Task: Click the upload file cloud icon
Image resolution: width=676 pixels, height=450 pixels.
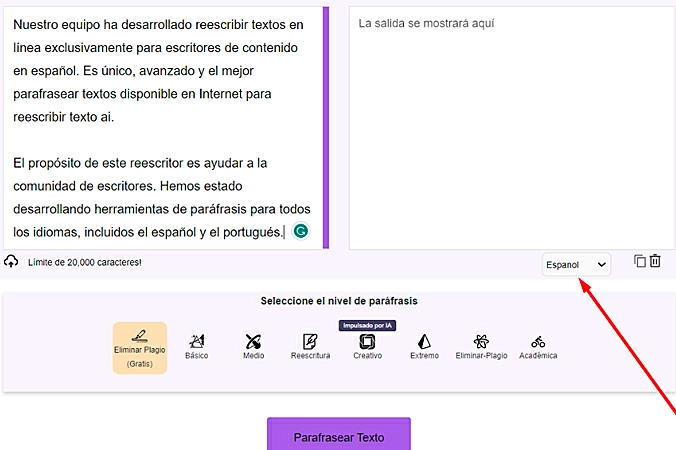Action: pyautogui.click(x=12, y=262)
